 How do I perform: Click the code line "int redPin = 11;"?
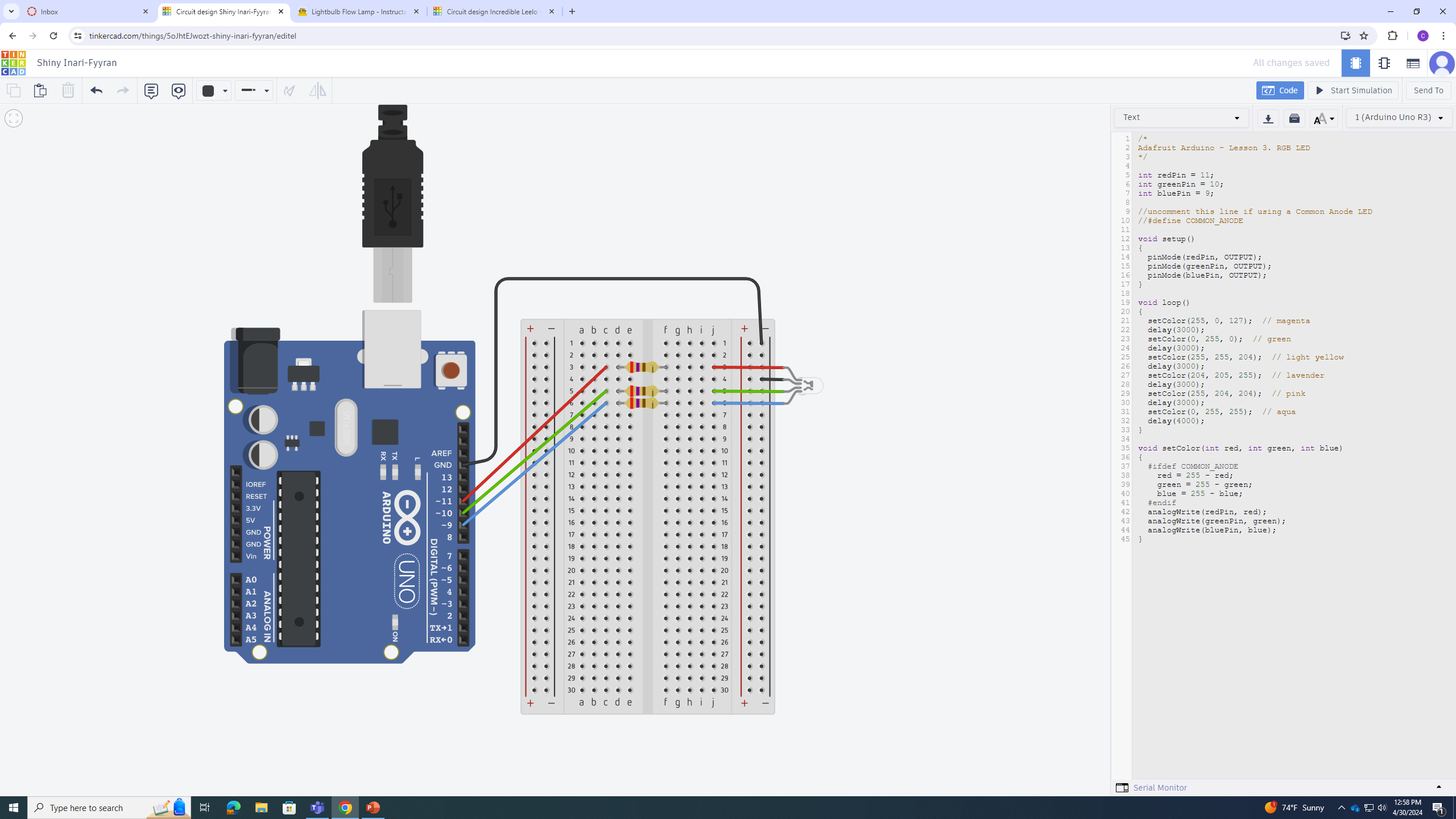[x=1176, y=175]
